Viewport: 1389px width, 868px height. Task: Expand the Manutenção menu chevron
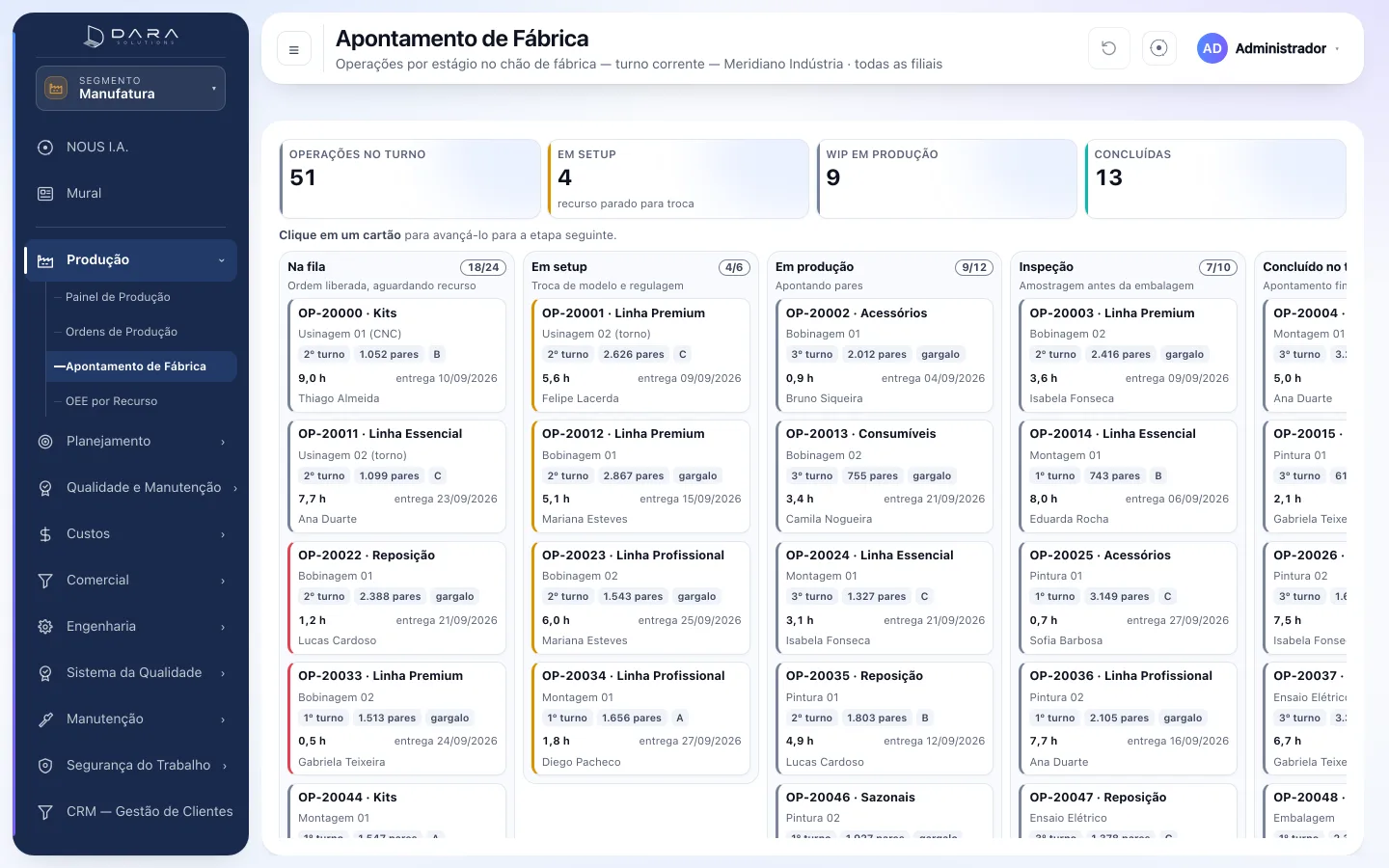[223, 719]
